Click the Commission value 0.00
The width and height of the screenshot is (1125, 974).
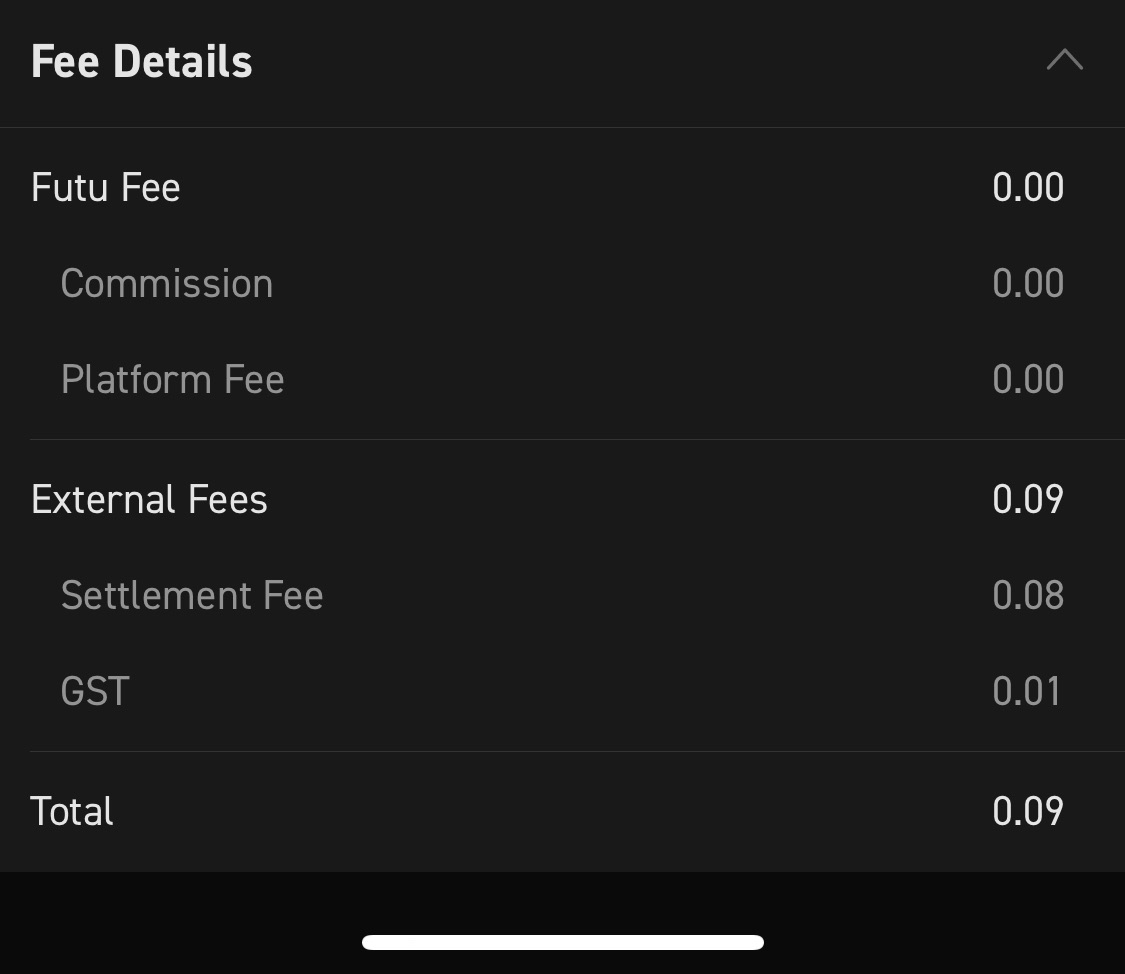pyautogui.click(x=1028, y=284)
